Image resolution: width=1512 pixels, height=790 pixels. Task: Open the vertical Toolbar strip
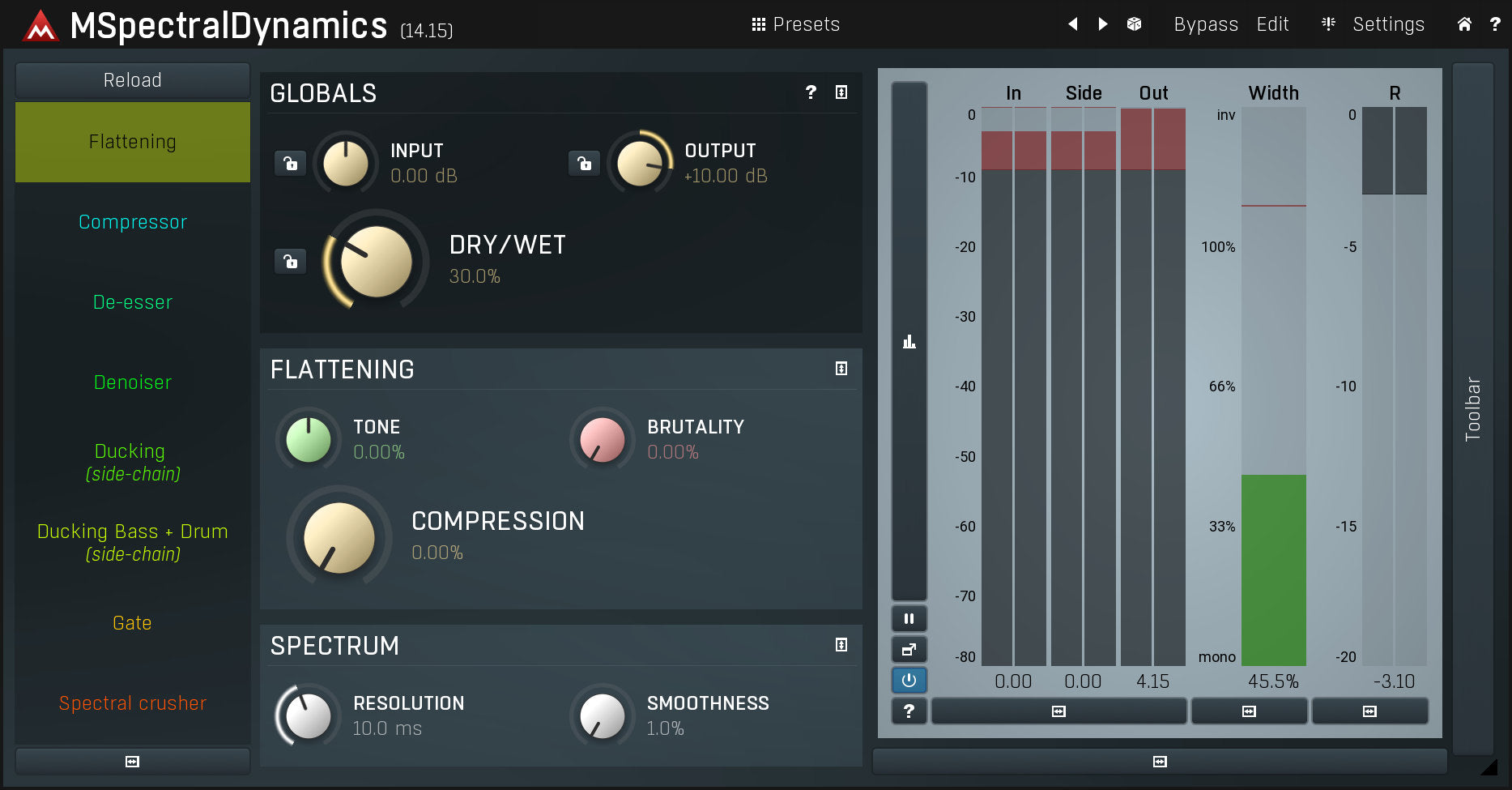click(1472, 409)
